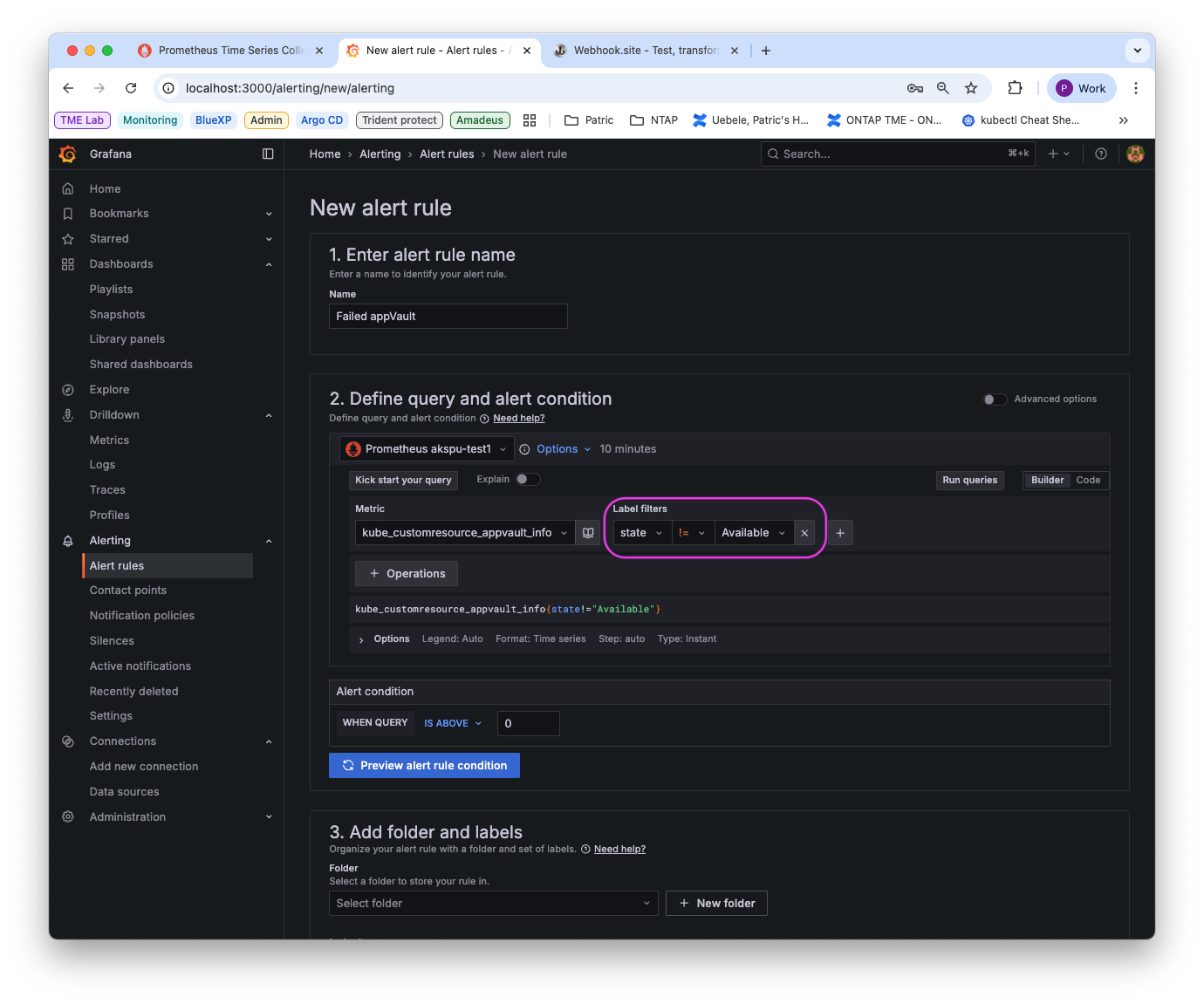
Task: Click the New folder button
Action: tap(716, 904)
